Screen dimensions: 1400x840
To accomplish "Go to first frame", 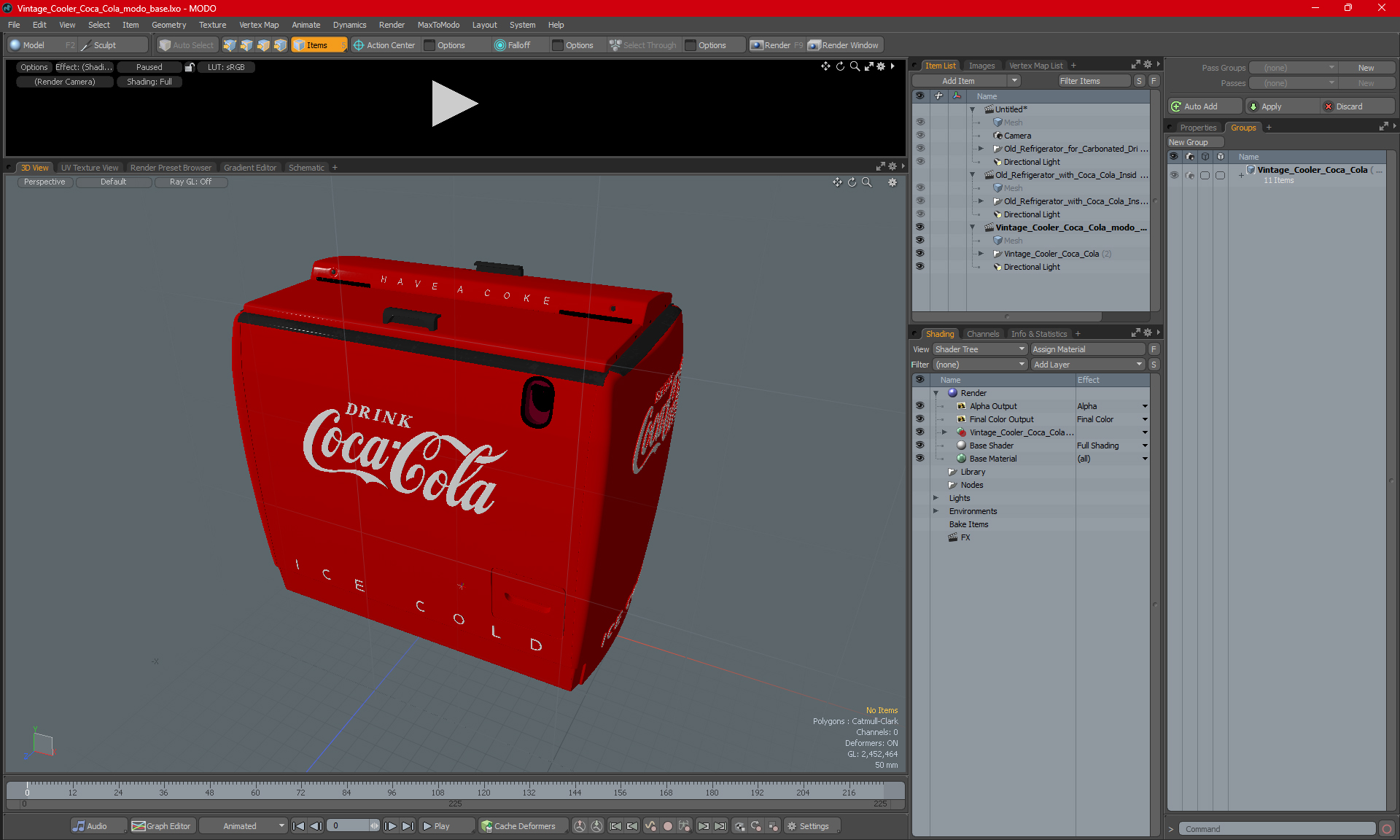I will tap(298, 826).
